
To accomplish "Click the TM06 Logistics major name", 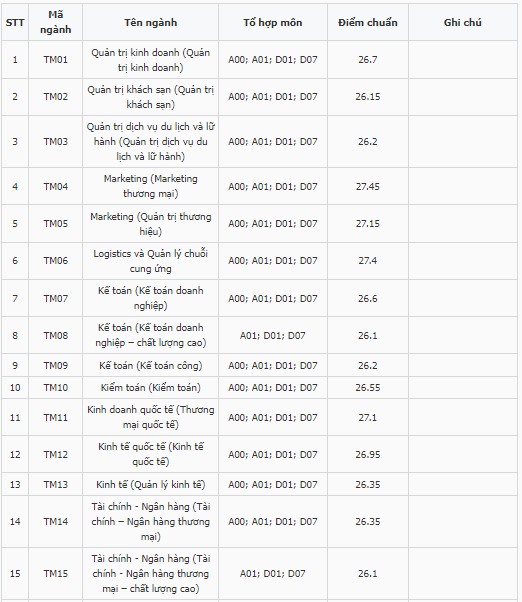I will point(150,261).
